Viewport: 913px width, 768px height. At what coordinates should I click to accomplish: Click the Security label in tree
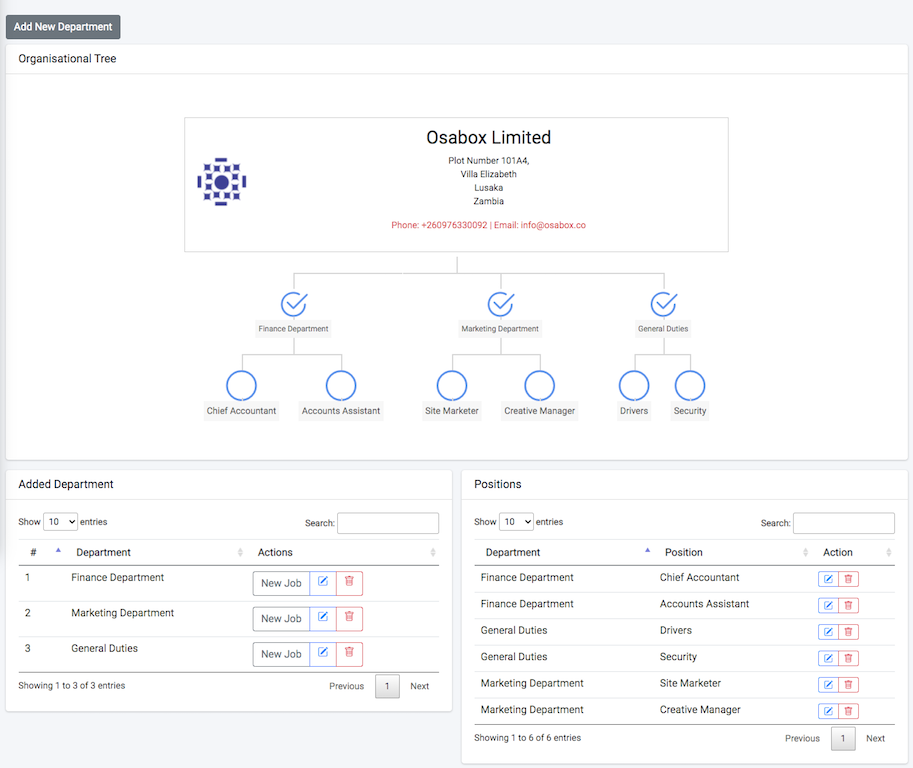pos(690,411)
